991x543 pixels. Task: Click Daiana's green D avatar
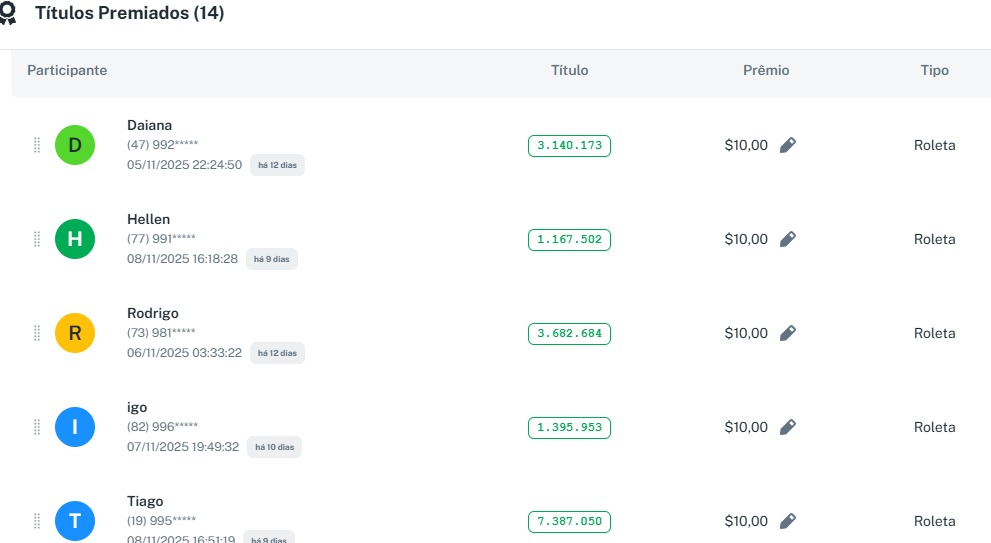point(75,146)
